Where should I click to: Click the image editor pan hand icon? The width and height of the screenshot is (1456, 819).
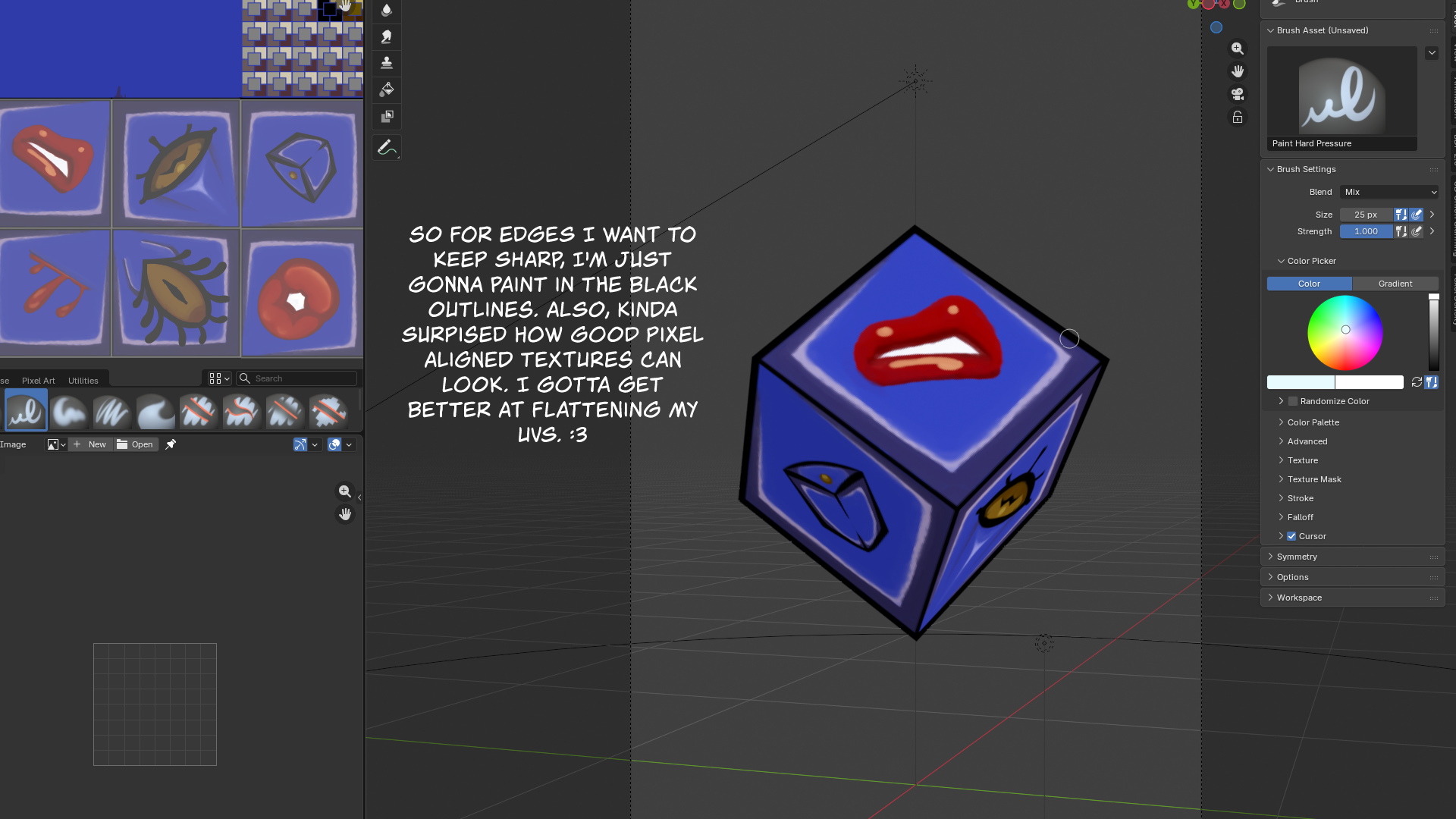tap(345, 514)
